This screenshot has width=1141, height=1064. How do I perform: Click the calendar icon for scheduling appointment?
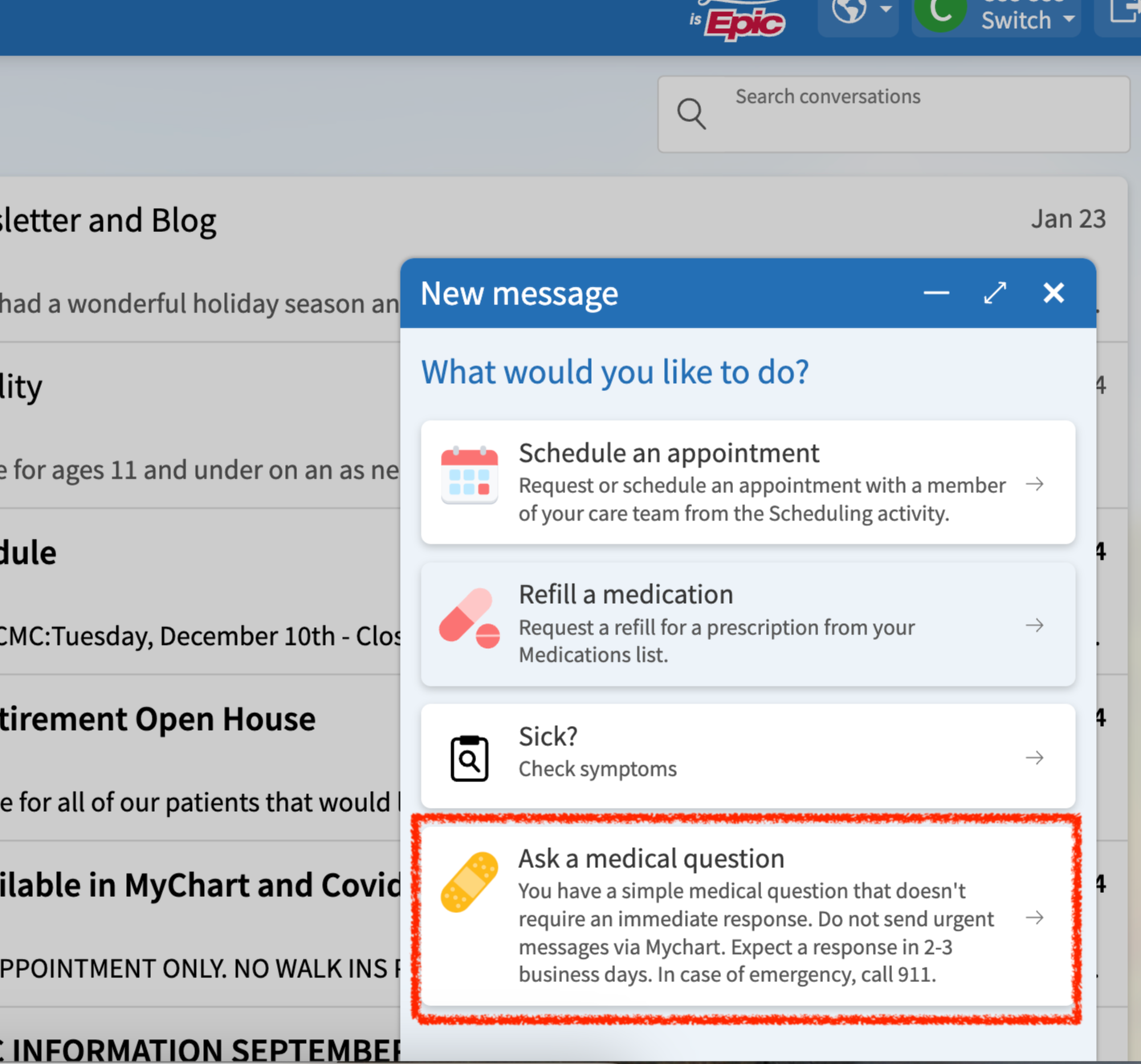[x=470, y=475]
